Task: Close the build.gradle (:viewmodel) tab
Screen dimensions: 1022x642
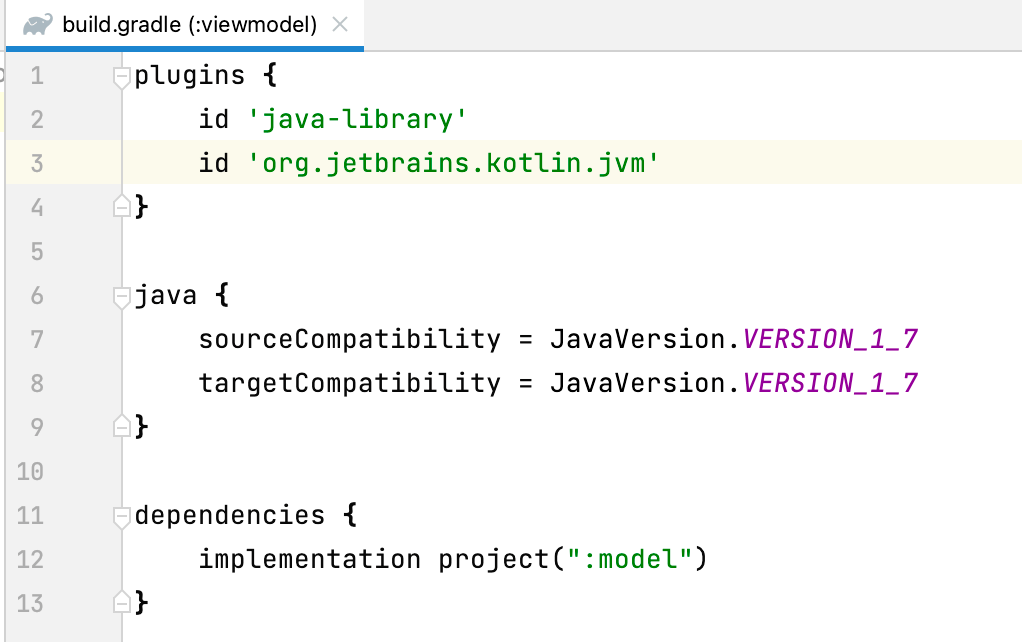Action: point(340,25)
